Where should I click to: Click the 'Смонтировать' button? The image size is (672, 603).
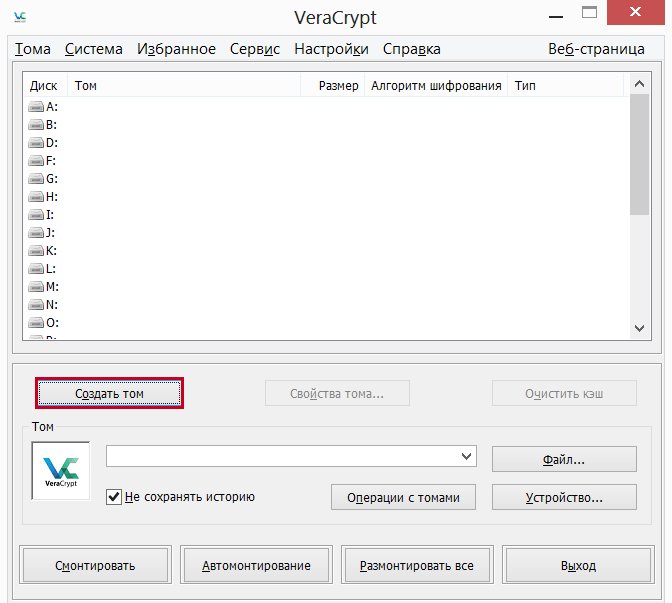pos(95,565)
